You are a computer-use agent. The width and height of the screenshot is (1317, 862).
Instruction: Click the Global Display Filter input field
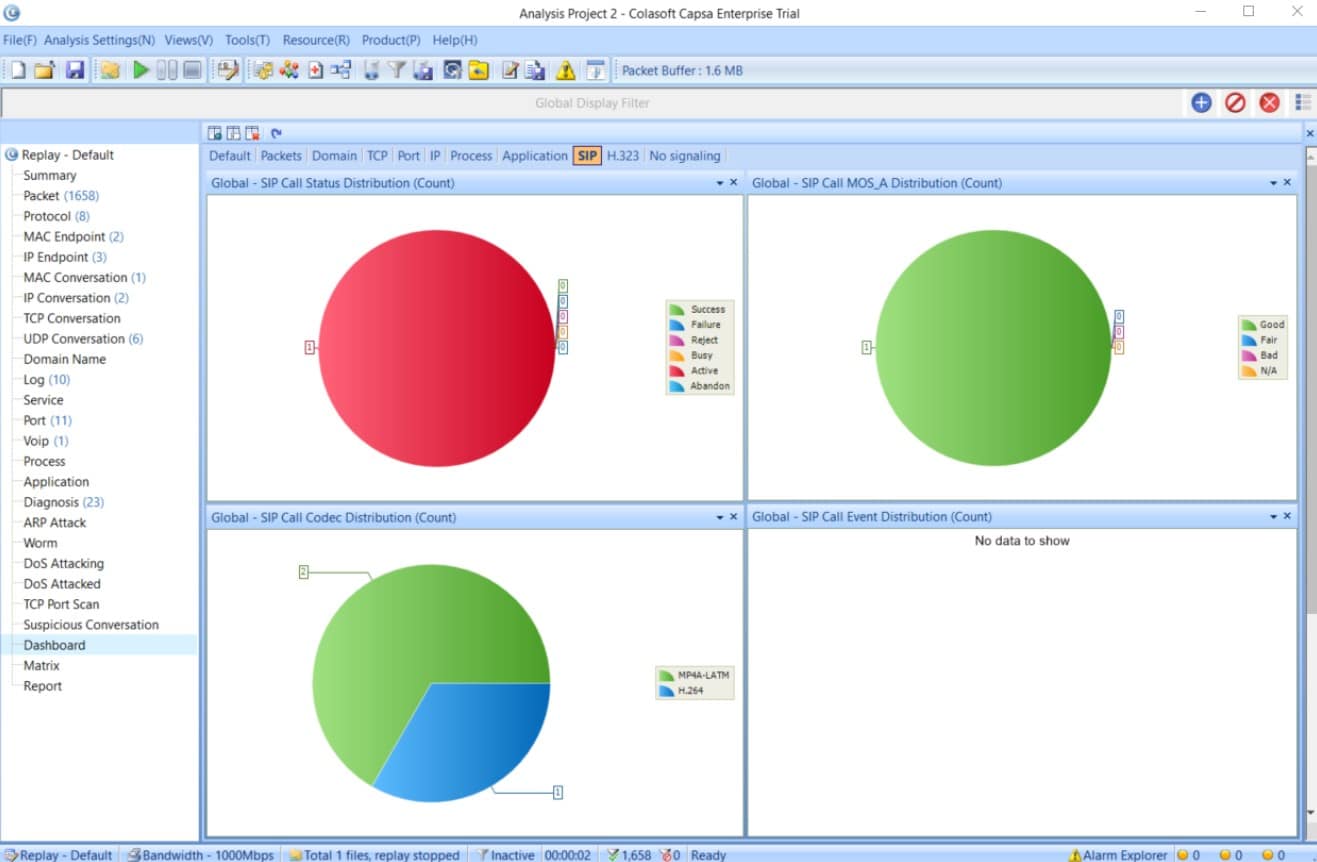[592, 102]
